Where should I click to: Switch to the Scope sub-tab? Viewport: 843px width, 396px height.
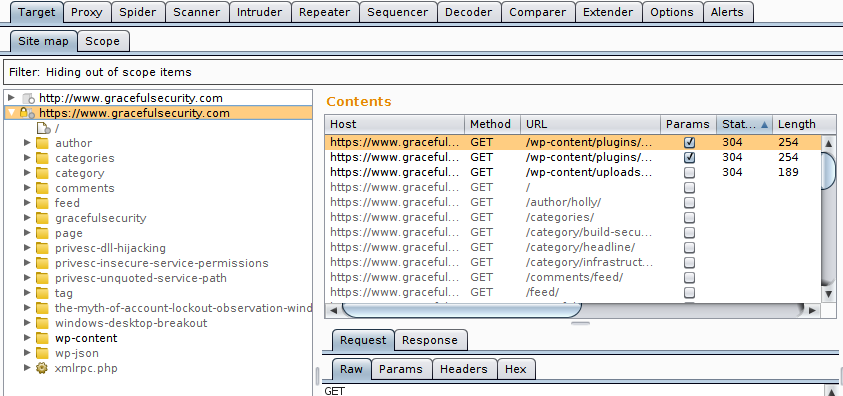[x=103, y=41]
